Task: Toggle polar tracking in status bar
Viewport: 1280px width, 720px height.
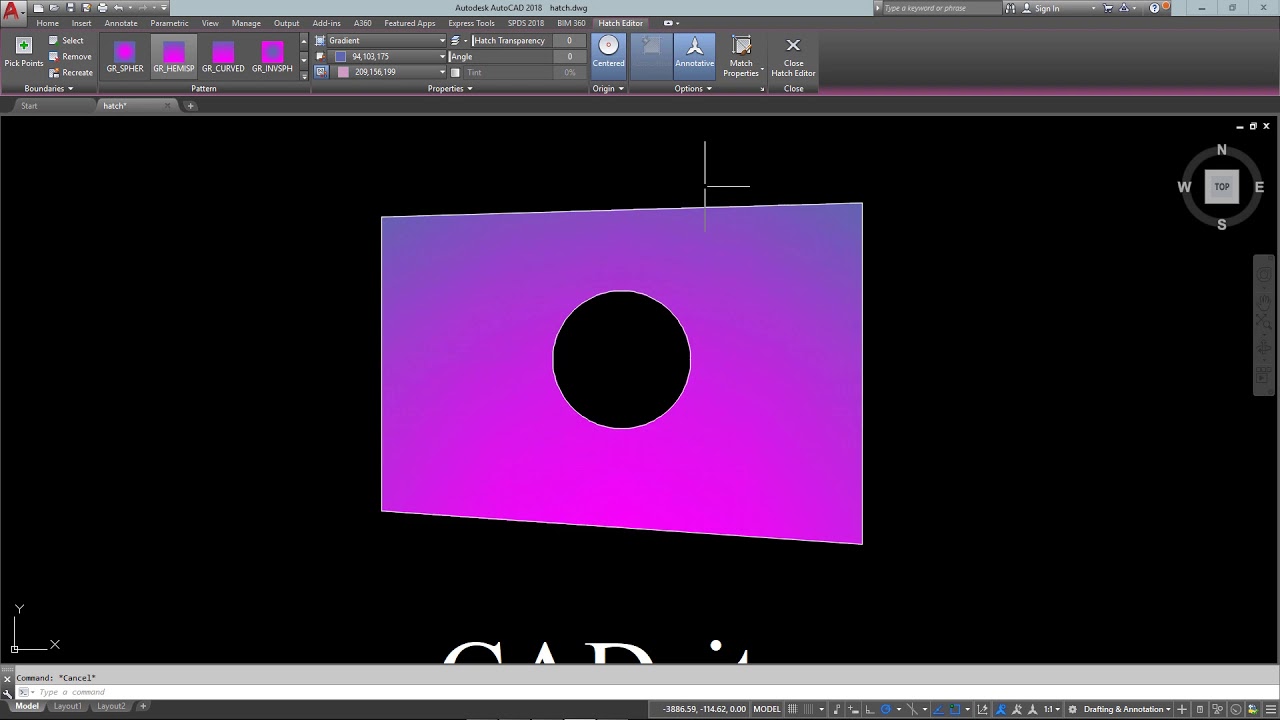Action: (886, 709)
